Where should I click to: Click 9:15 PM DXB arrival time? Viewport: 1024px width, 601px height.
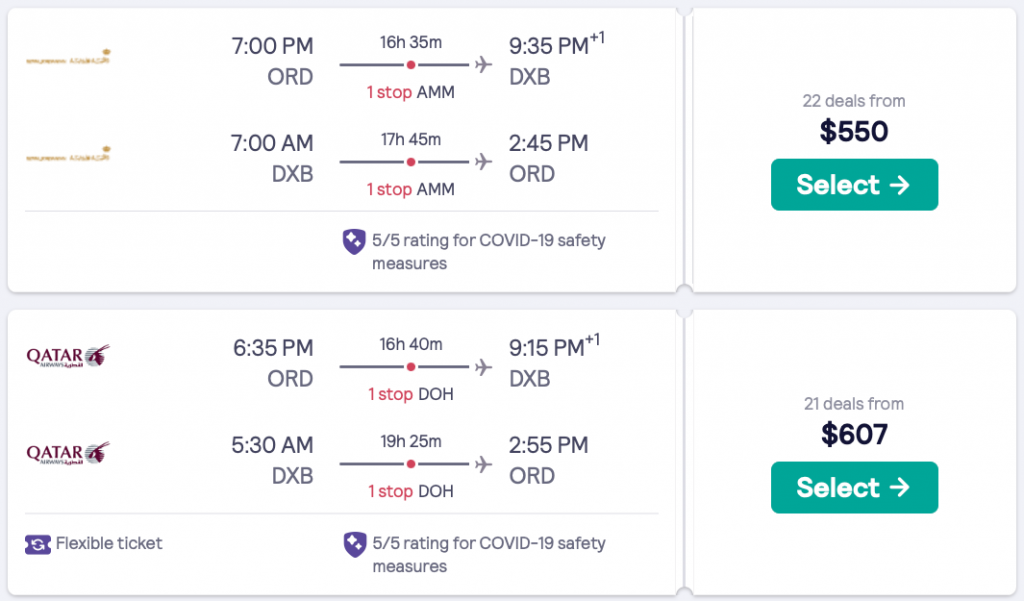(x=546, y=348)
